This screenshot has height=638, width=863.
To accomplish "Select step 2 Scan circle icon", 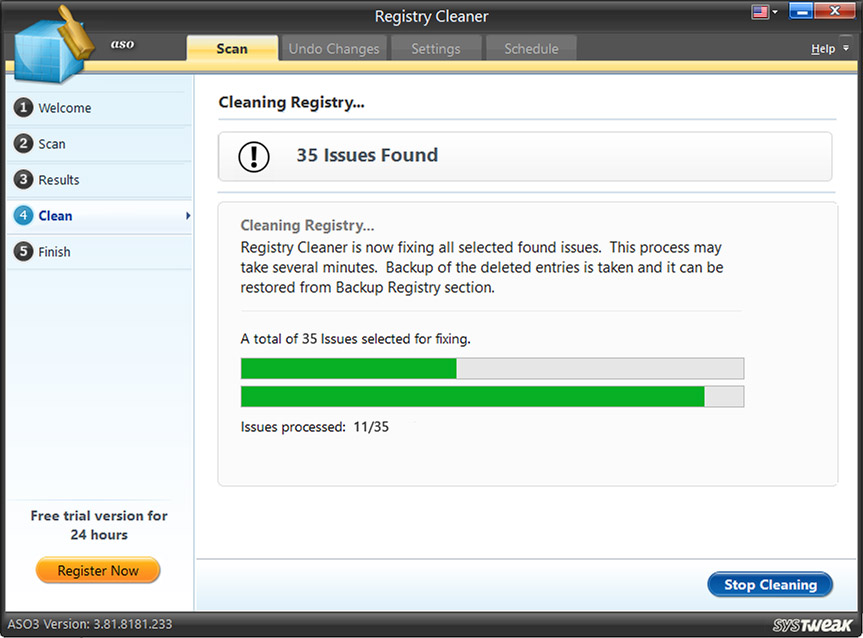I will click(x=23, y=144).
